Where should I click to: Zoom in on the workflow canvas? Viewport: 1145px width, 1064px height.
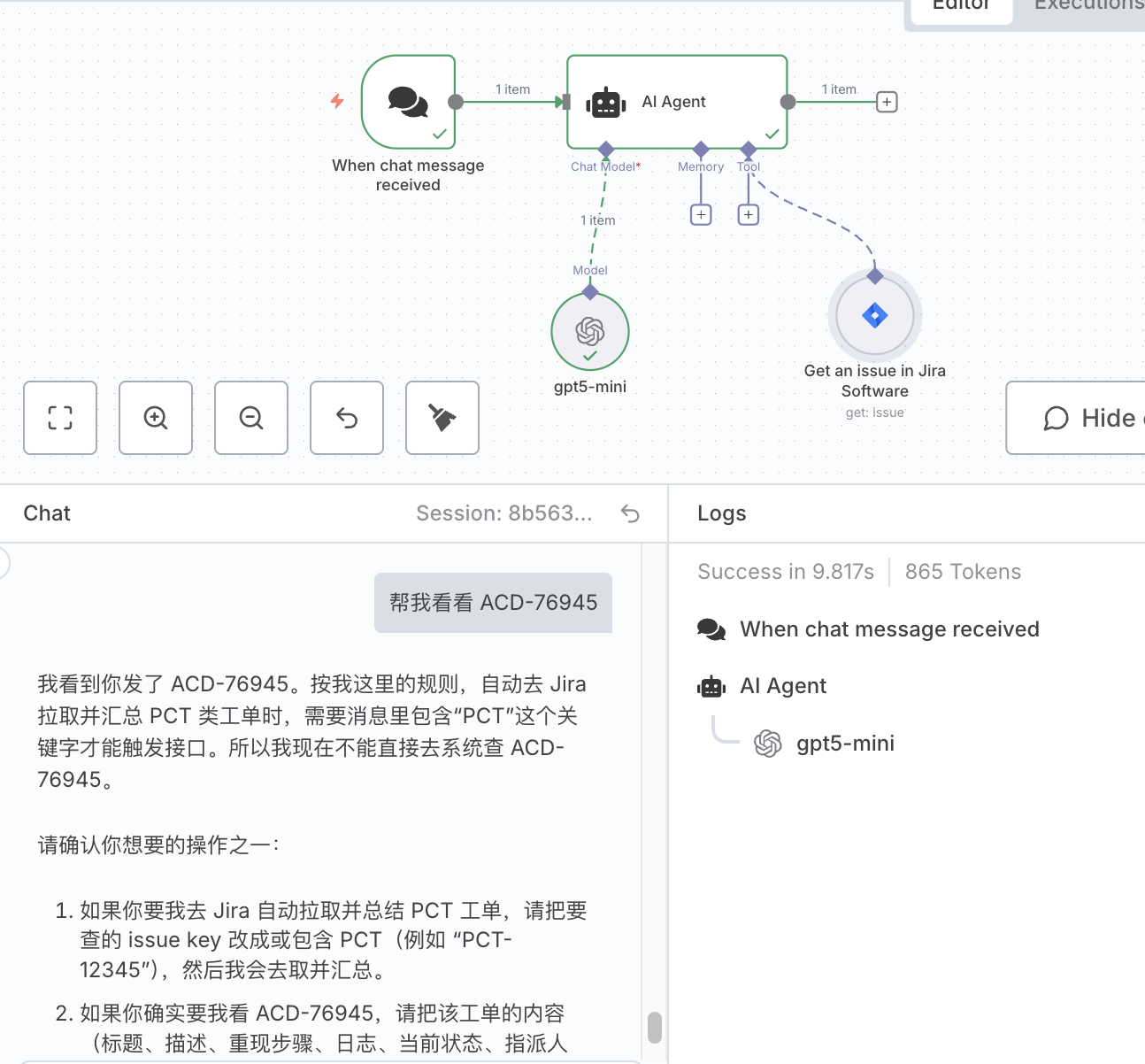point(156,418)
